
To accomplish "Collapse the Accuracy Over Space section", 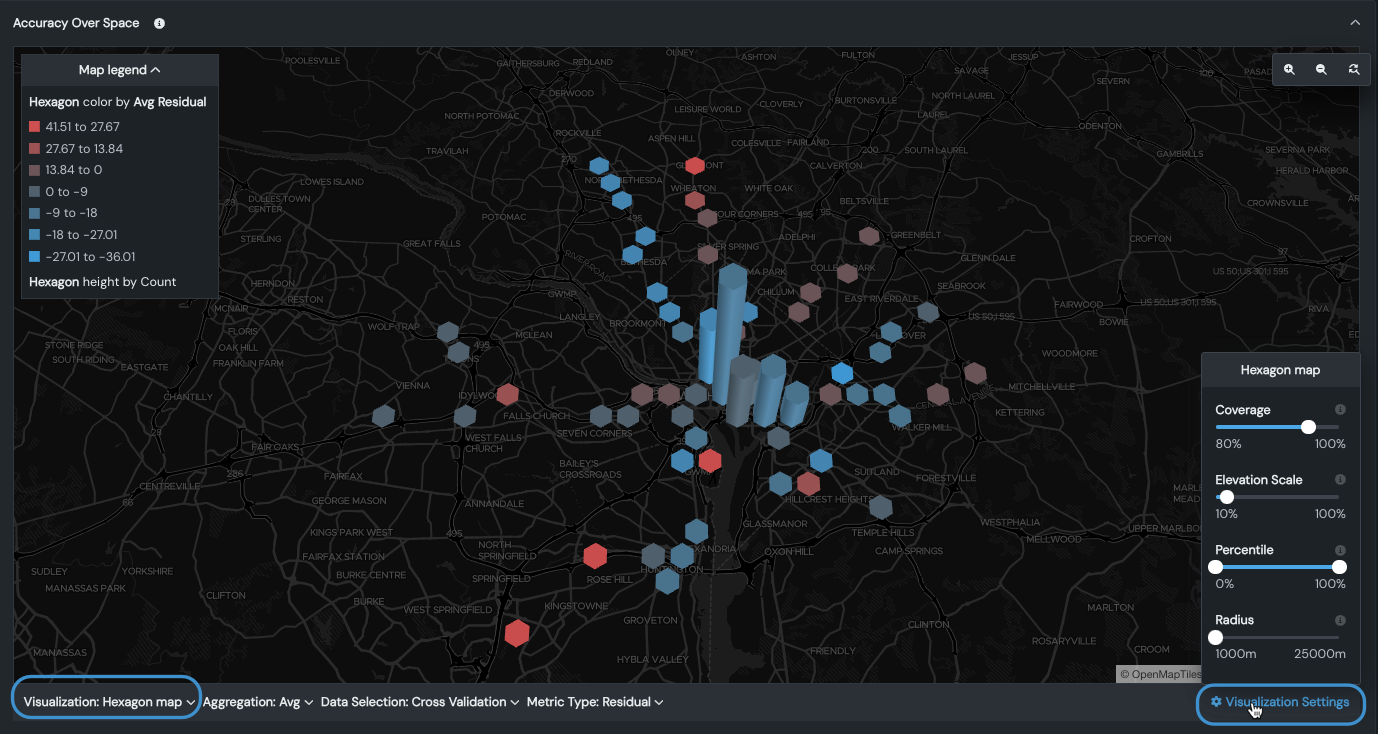I will click(x=1355, y=23).
